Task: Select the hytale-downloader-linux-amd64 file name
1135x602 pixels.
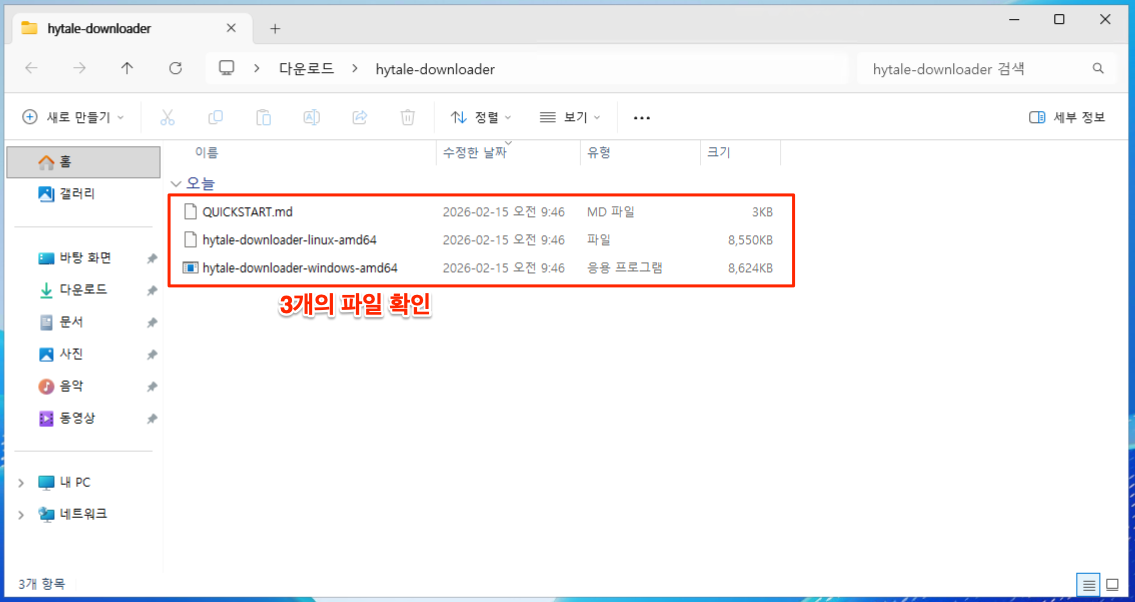Action: coord(290,240)
